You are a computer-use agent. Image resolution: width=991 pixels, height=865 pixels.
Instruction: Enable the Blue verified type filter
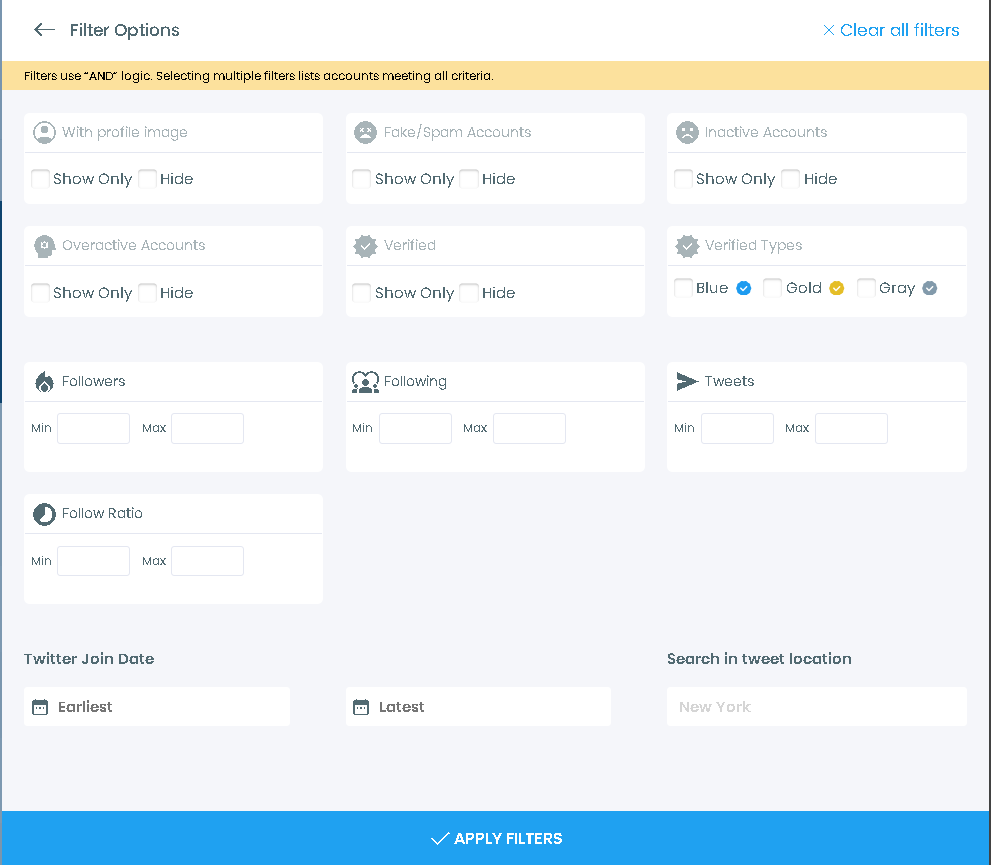click(x=682, y=287)
